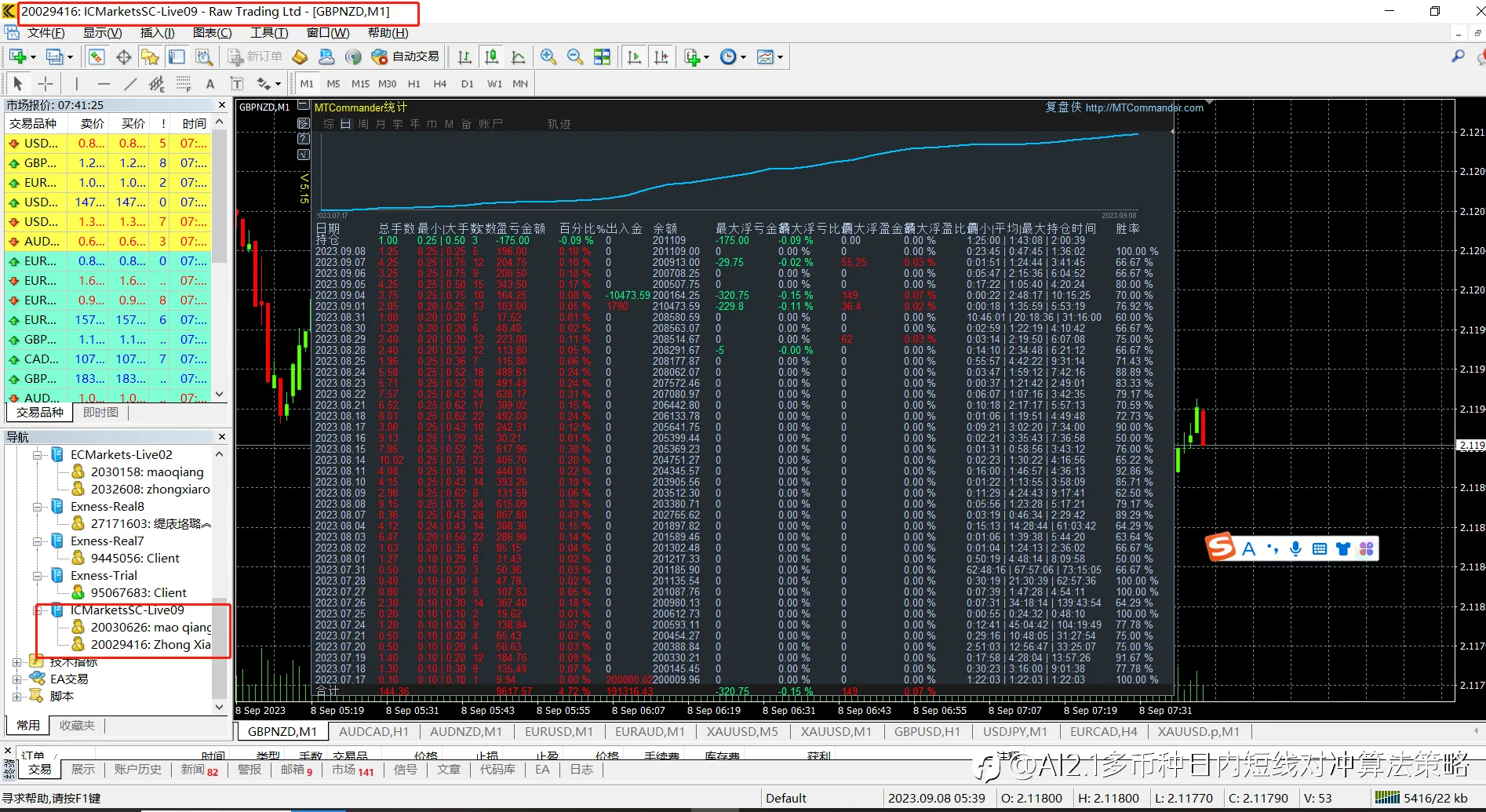1486x812 pixels.
Task: Switch chart to H4 timeframe
Action: click(x=440, y=83)
